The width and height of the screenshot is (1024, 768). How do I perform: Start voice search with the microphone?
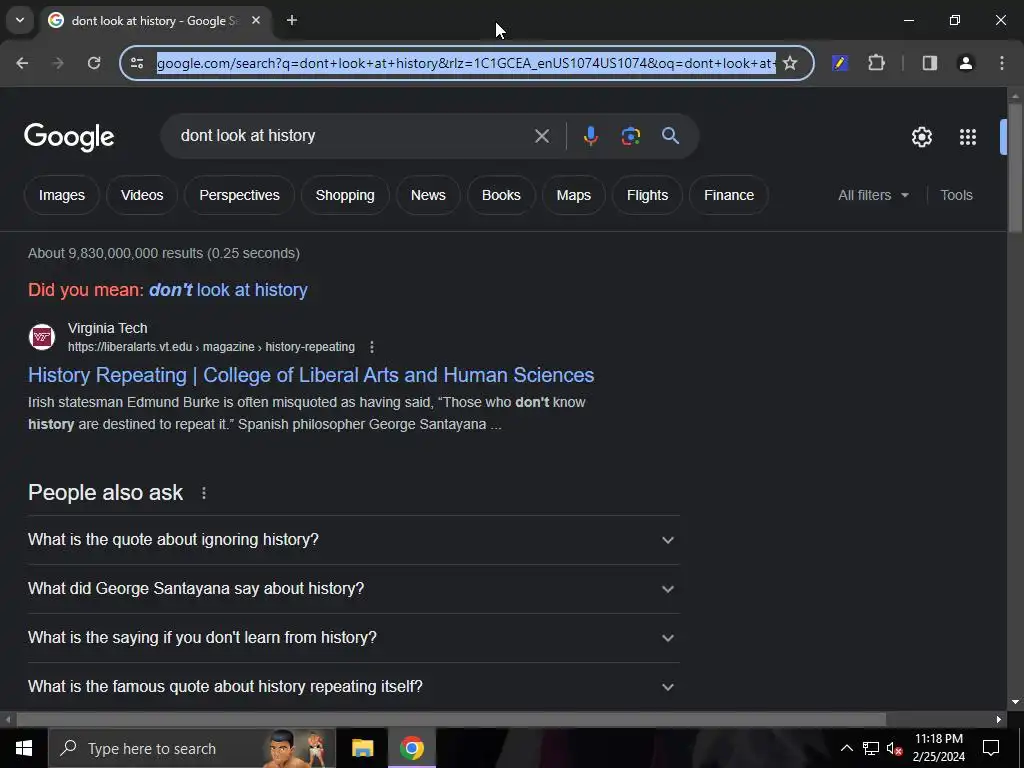coord(590,136)
